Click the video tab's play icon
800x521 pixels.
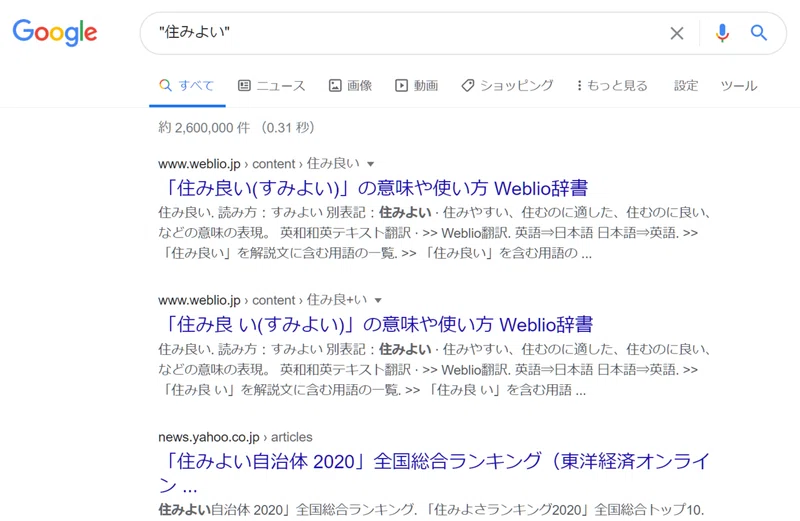pos(402,85)
